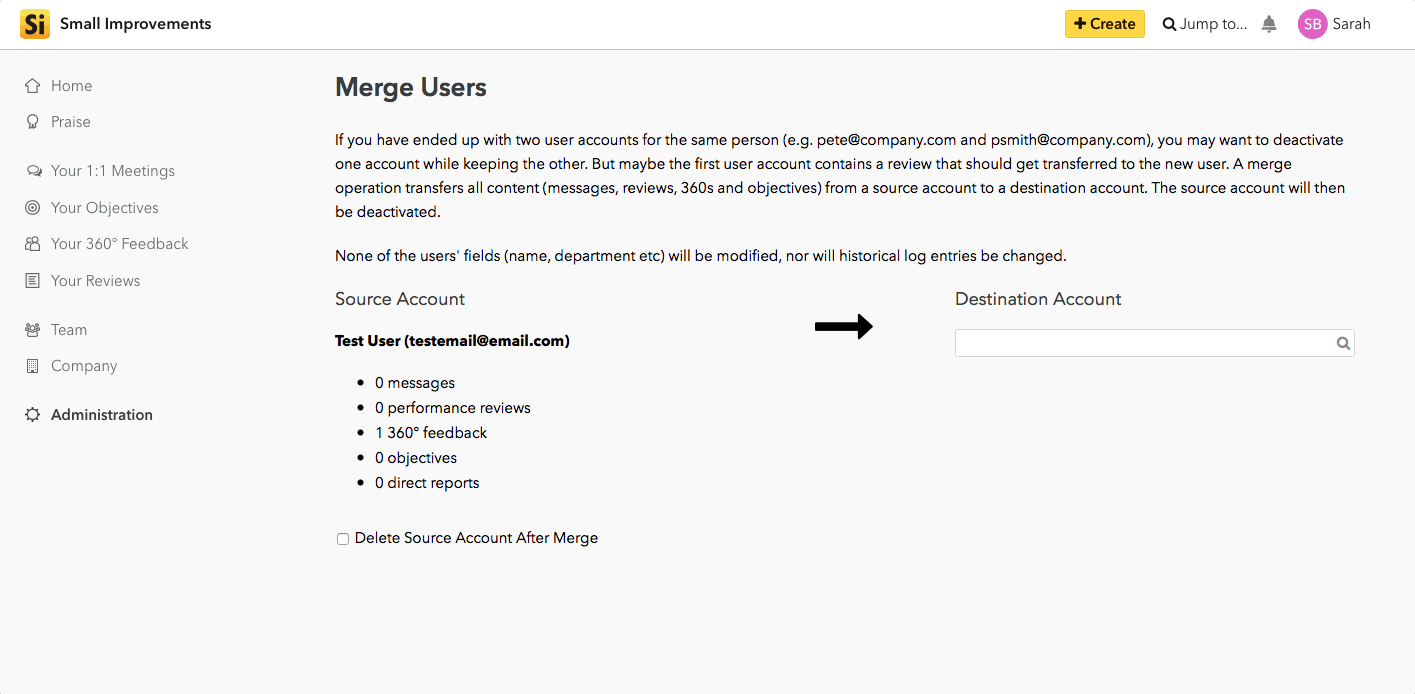Click the Home house icon
This screenshot has height=694, width=1415.
[33, 86]
